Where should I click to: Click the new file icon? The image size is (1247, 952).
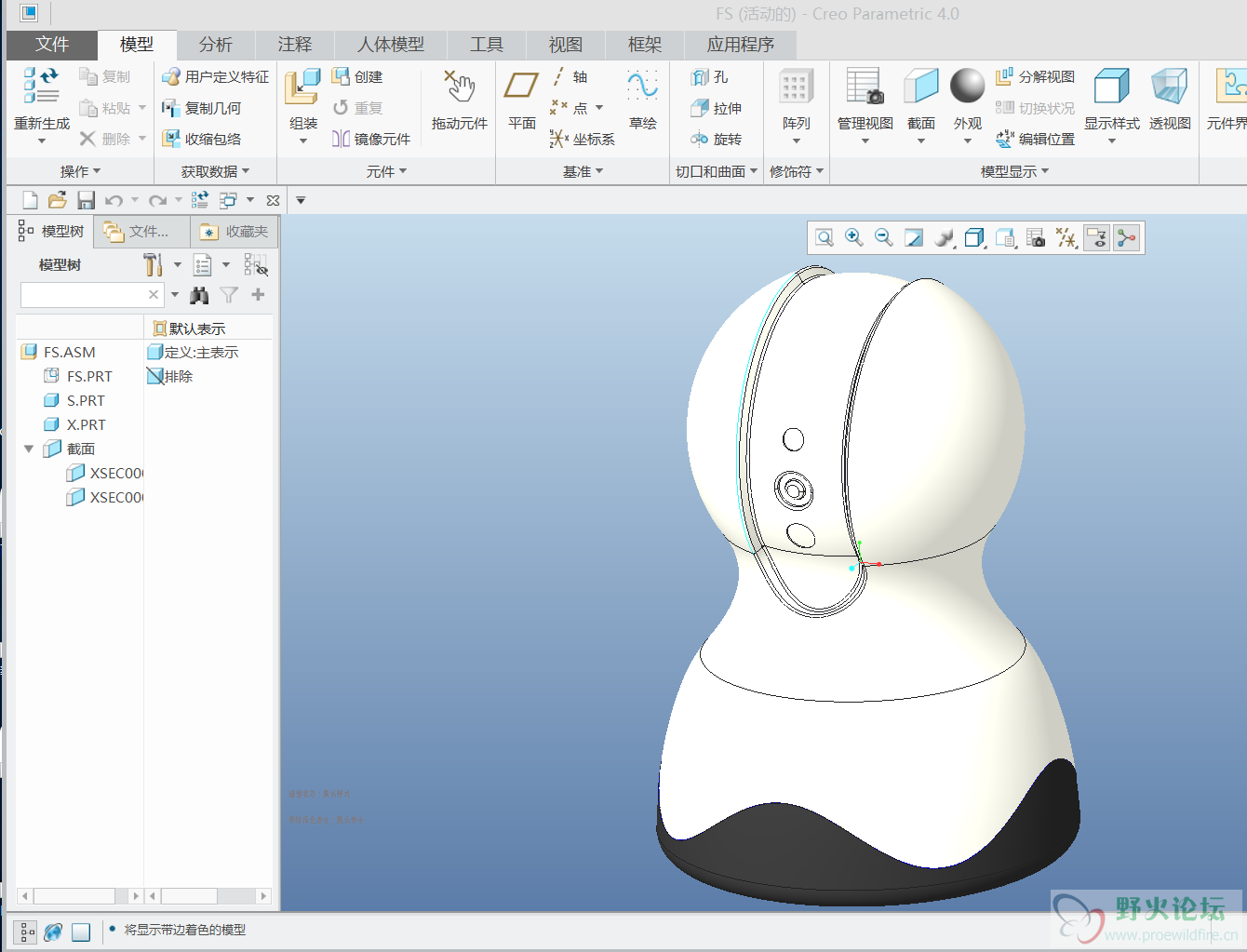click(x=30, y=200)
